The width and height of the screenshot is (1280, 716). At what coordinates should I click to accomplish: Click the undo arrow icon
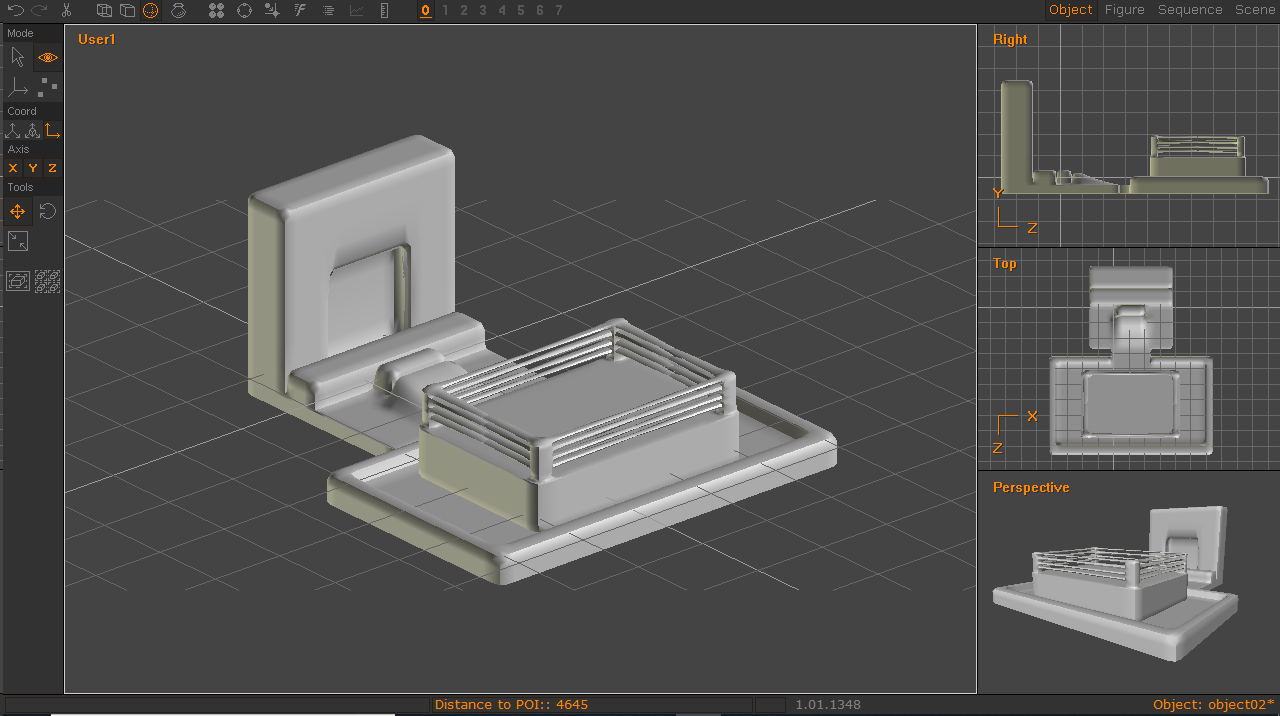point(15,10)
